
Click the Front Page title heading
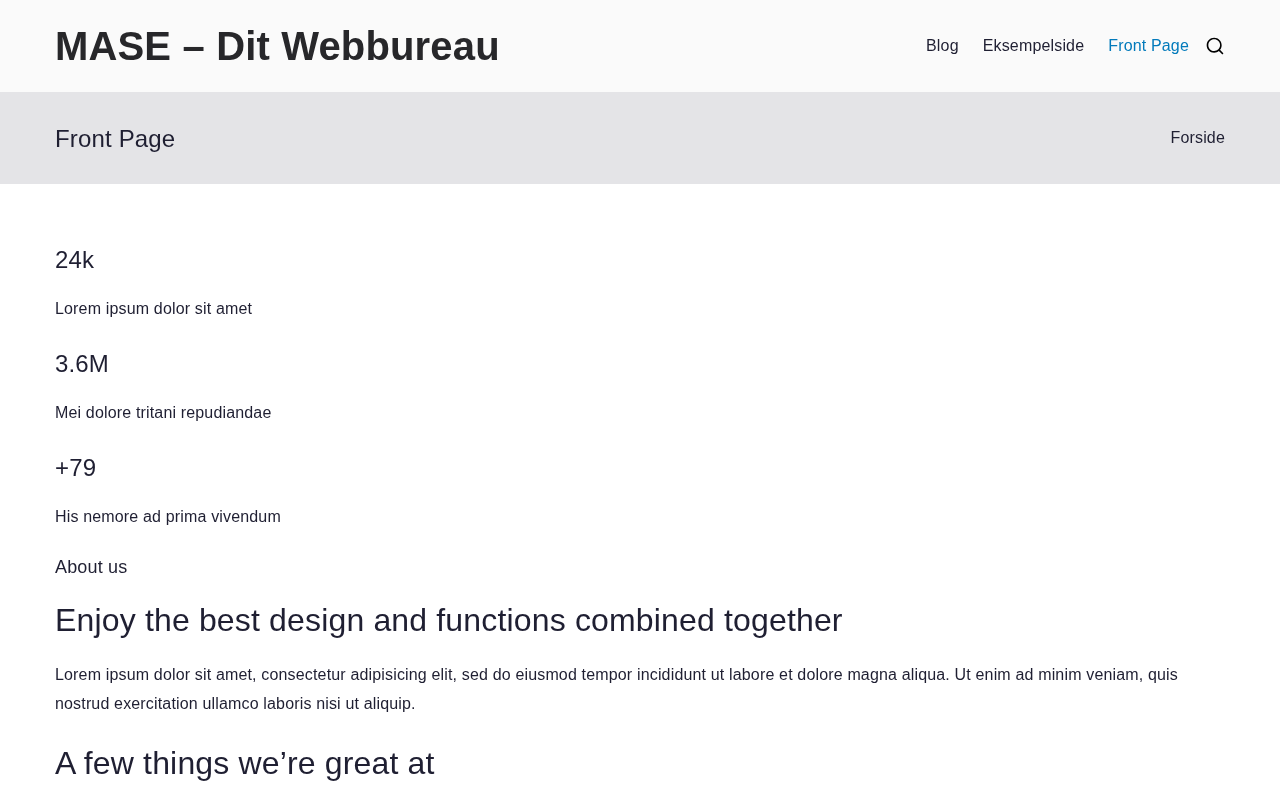115,139
